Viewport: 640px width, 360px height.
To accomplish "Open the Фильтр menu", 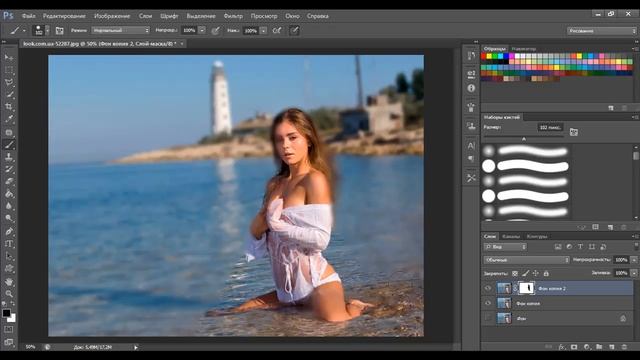I will [233, 16].
